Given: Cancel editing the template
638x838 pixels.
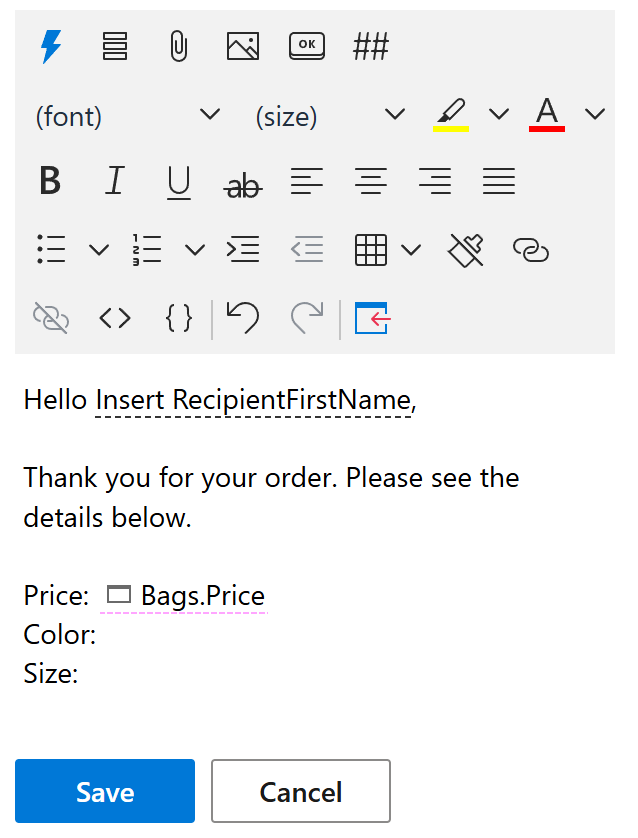Looking at the screenshot, I should [x=300, y=791].
